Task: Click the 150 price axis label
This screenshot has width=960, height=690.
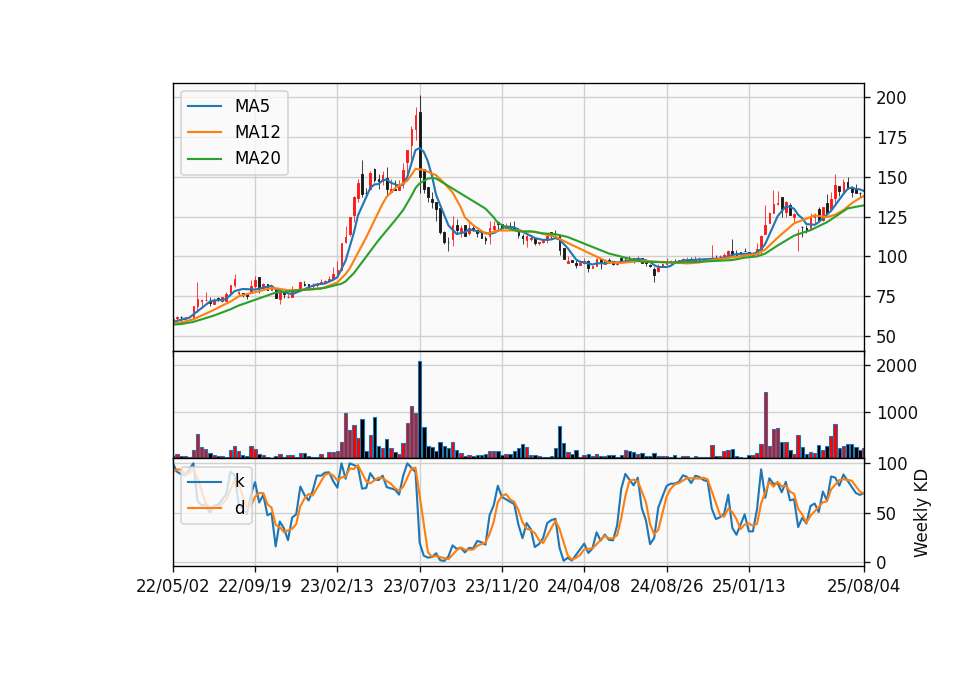Action: (x=891, y=178)
